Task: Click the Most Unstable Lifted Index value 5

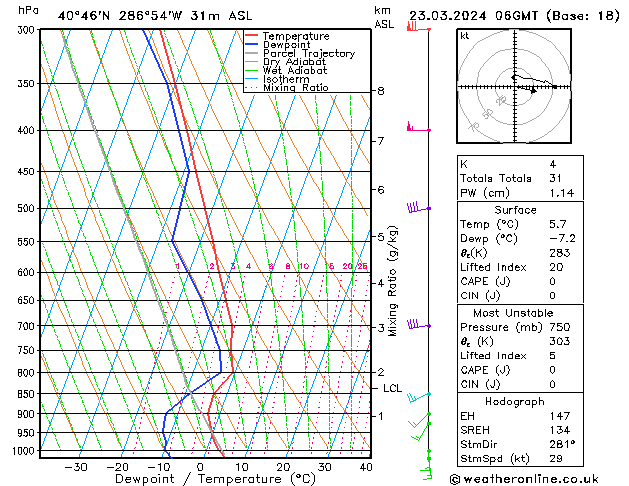Action: point(553,356)
